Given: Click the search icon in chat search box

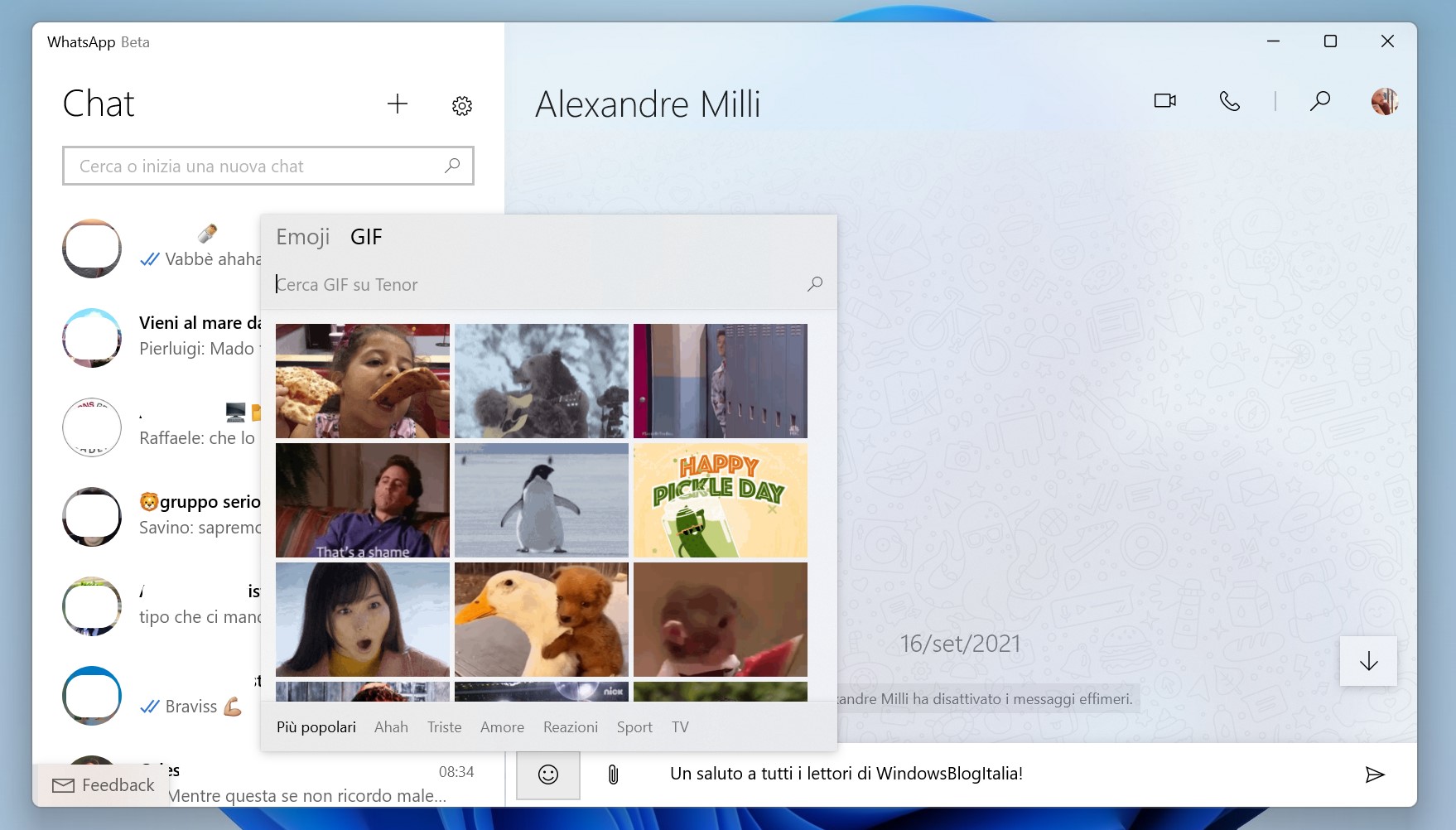Looking at the screenshot, I should 452,166.
